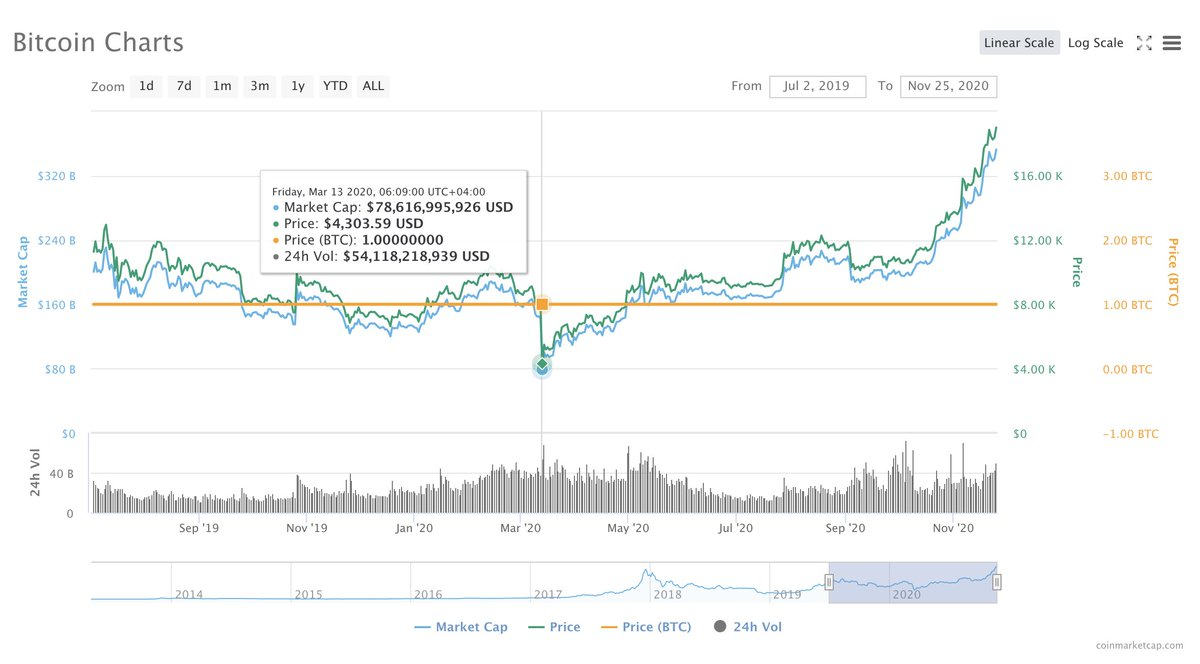Open the chart hamburger menu
1200x664 pixels.
click(x=1172, y=43)
